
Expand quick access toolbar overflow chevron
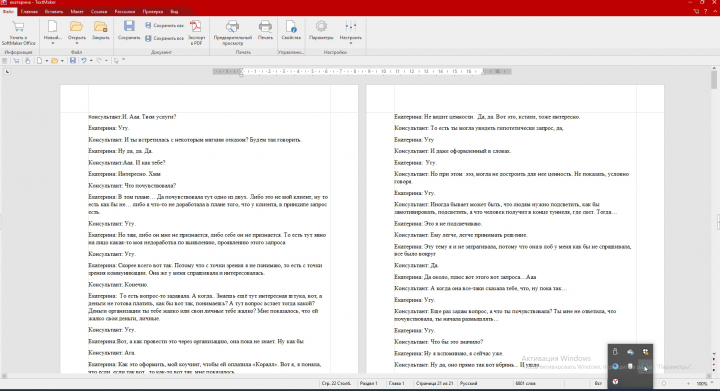tap(124, 60)
